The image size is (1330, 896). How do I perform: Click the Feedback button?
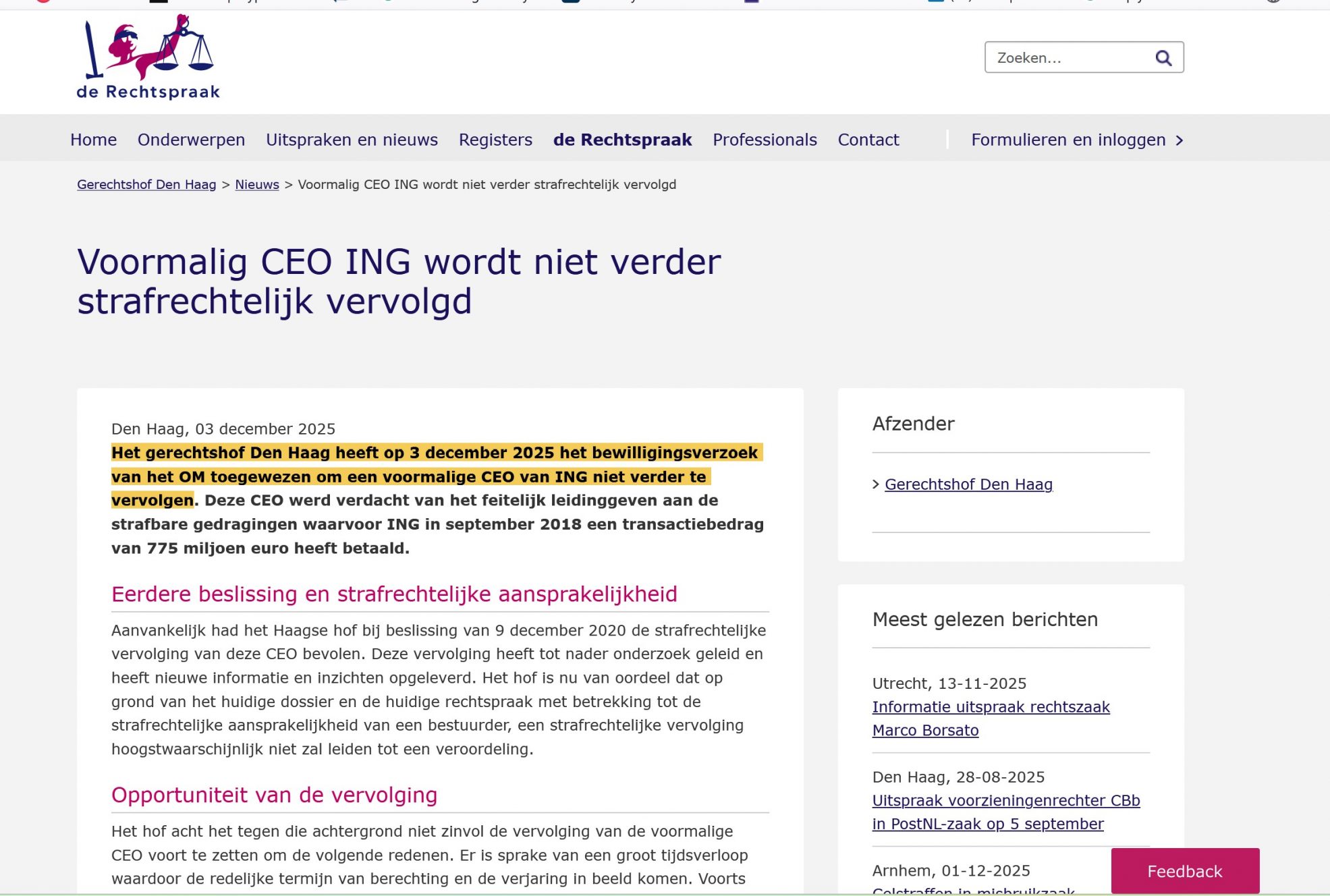click(1185, 871)
